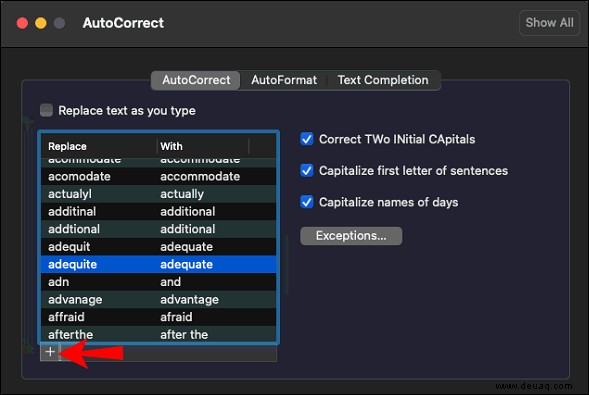Close the AutoCorrect window with red button
Screen dimensions: 589x395
coord(22,23)
